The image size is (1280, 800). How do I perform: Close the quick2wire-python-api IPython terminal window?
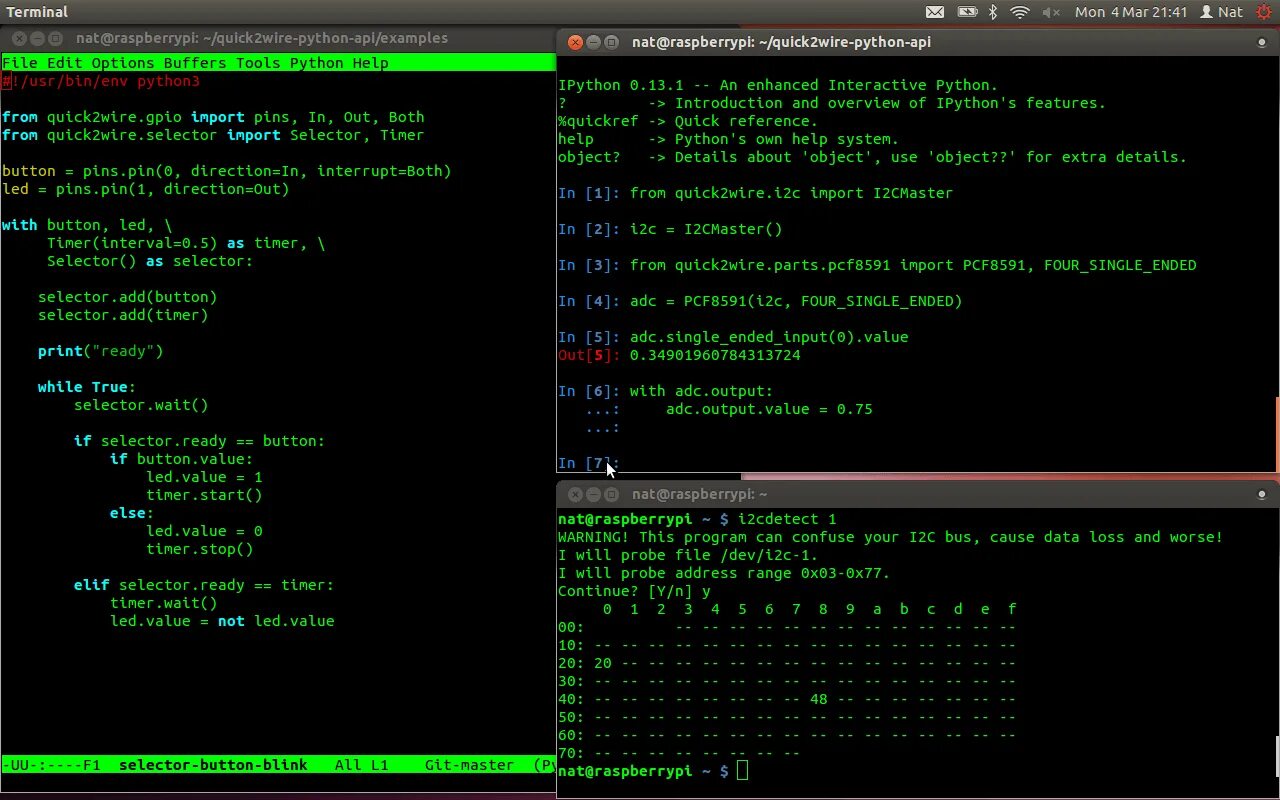(575, 42)
